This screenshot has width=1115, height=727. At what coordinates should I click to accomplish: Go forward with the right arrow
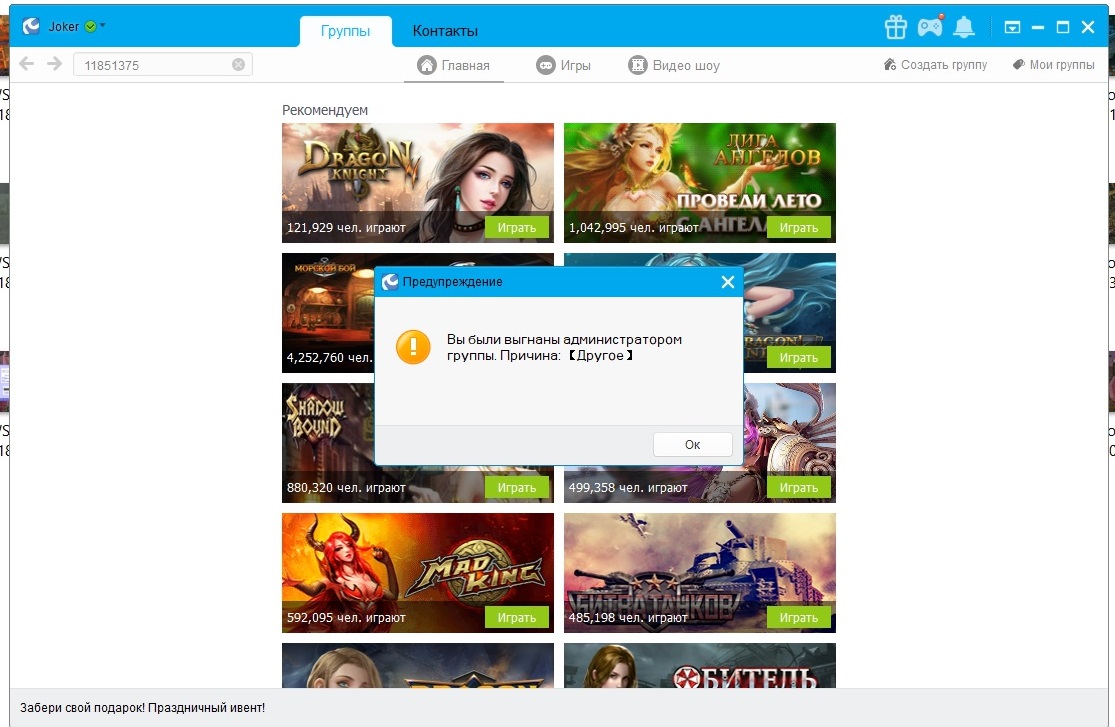point(54,64)
